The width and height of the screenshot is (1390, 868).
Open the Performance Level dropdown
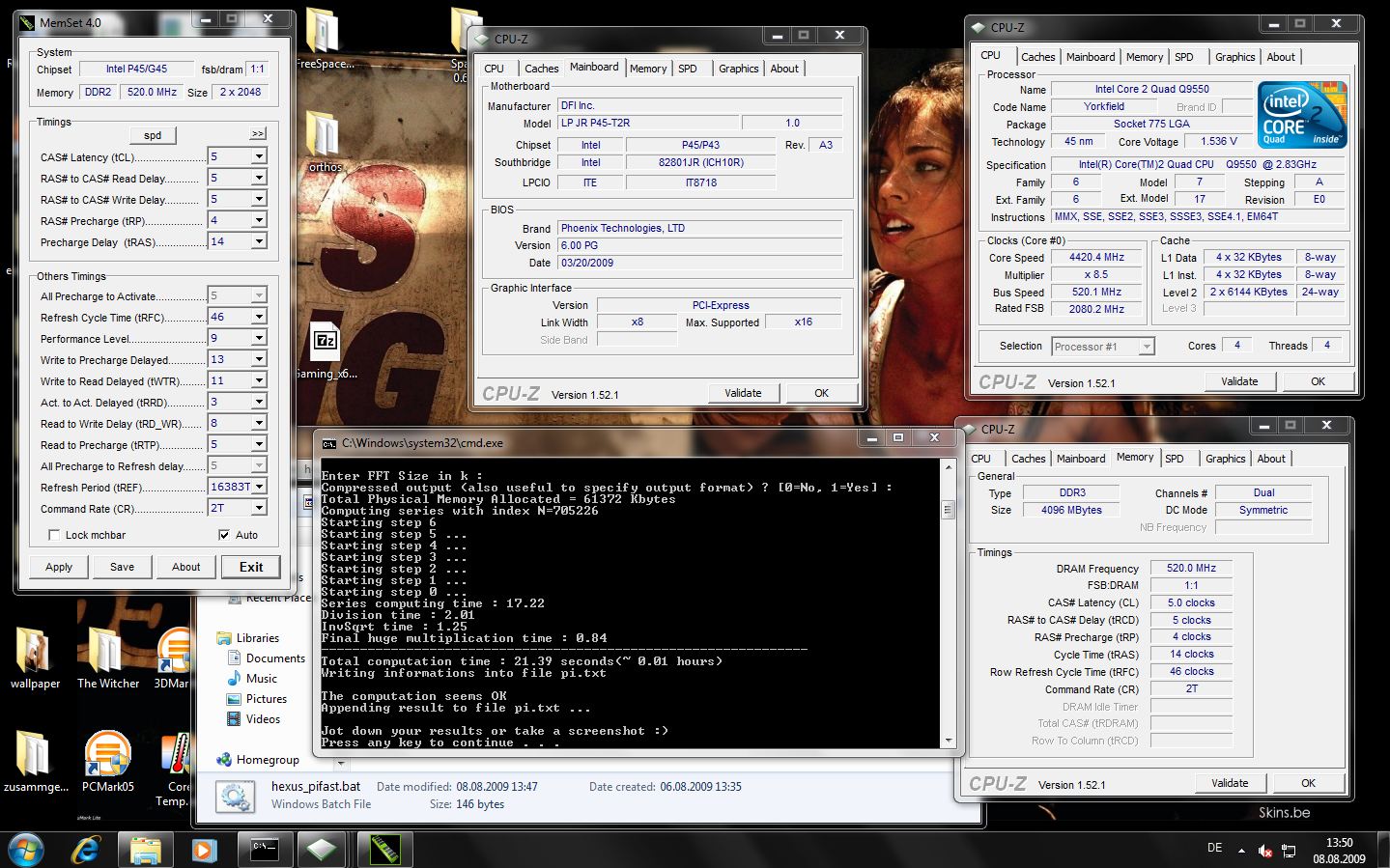coord(259,338)
